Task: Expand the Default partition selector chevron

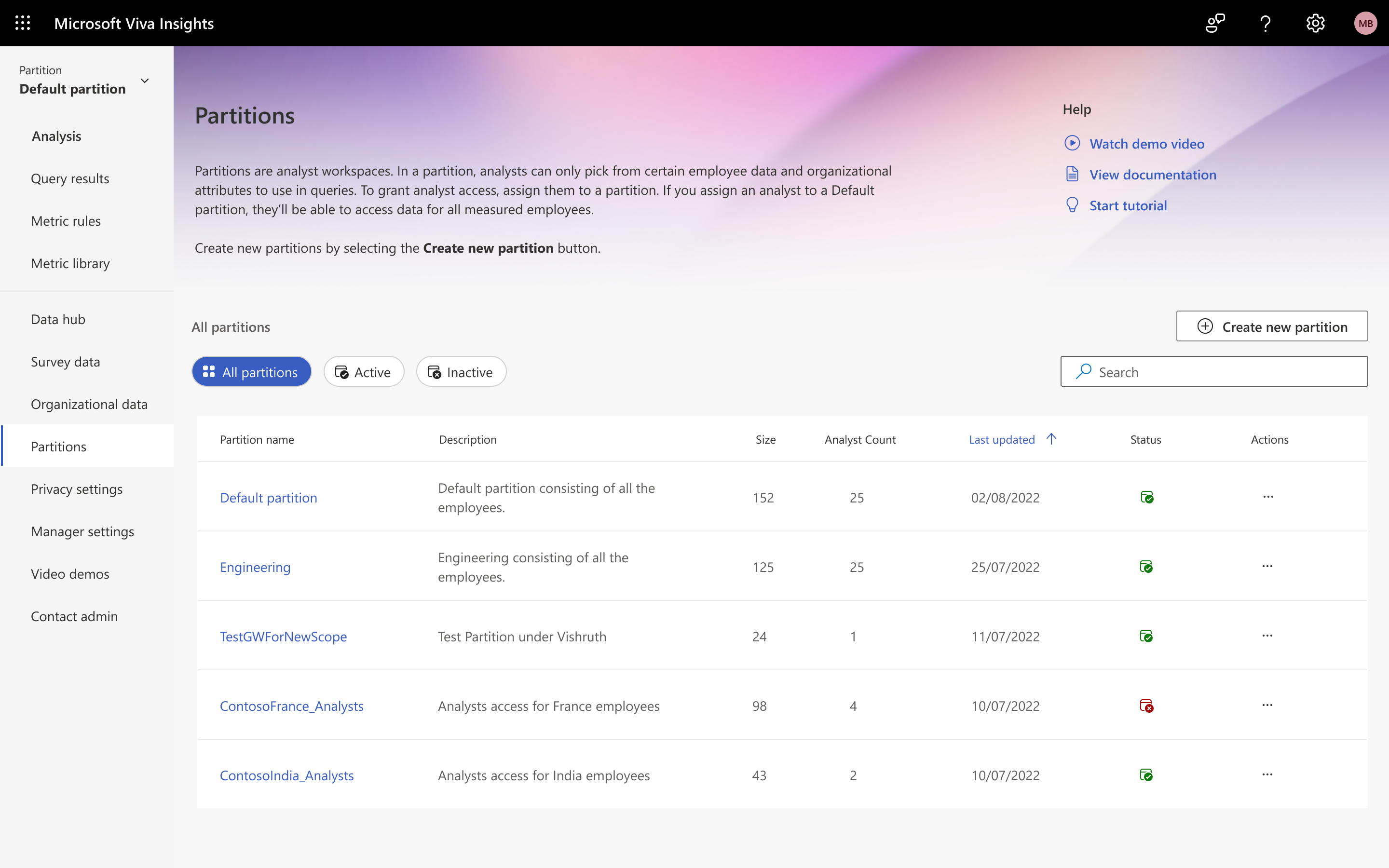Action: [x=145, y=81]
